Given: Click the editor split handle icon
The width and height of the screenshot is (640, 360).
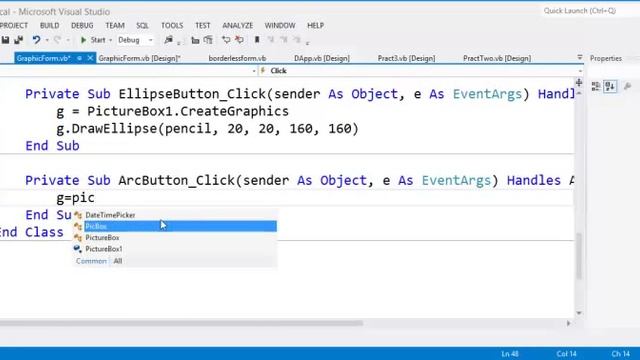Looking at the screenshot, I should (x=579, y=83).
